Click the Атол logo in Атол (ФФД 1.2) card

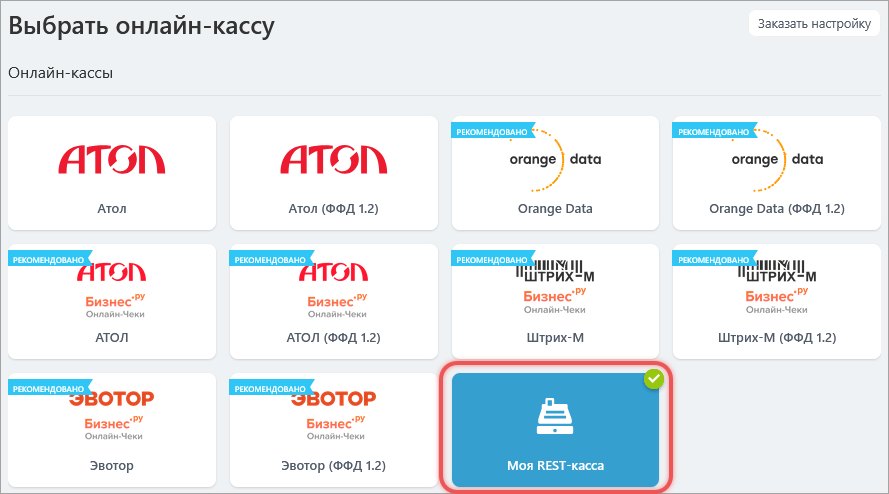(333, 159)
